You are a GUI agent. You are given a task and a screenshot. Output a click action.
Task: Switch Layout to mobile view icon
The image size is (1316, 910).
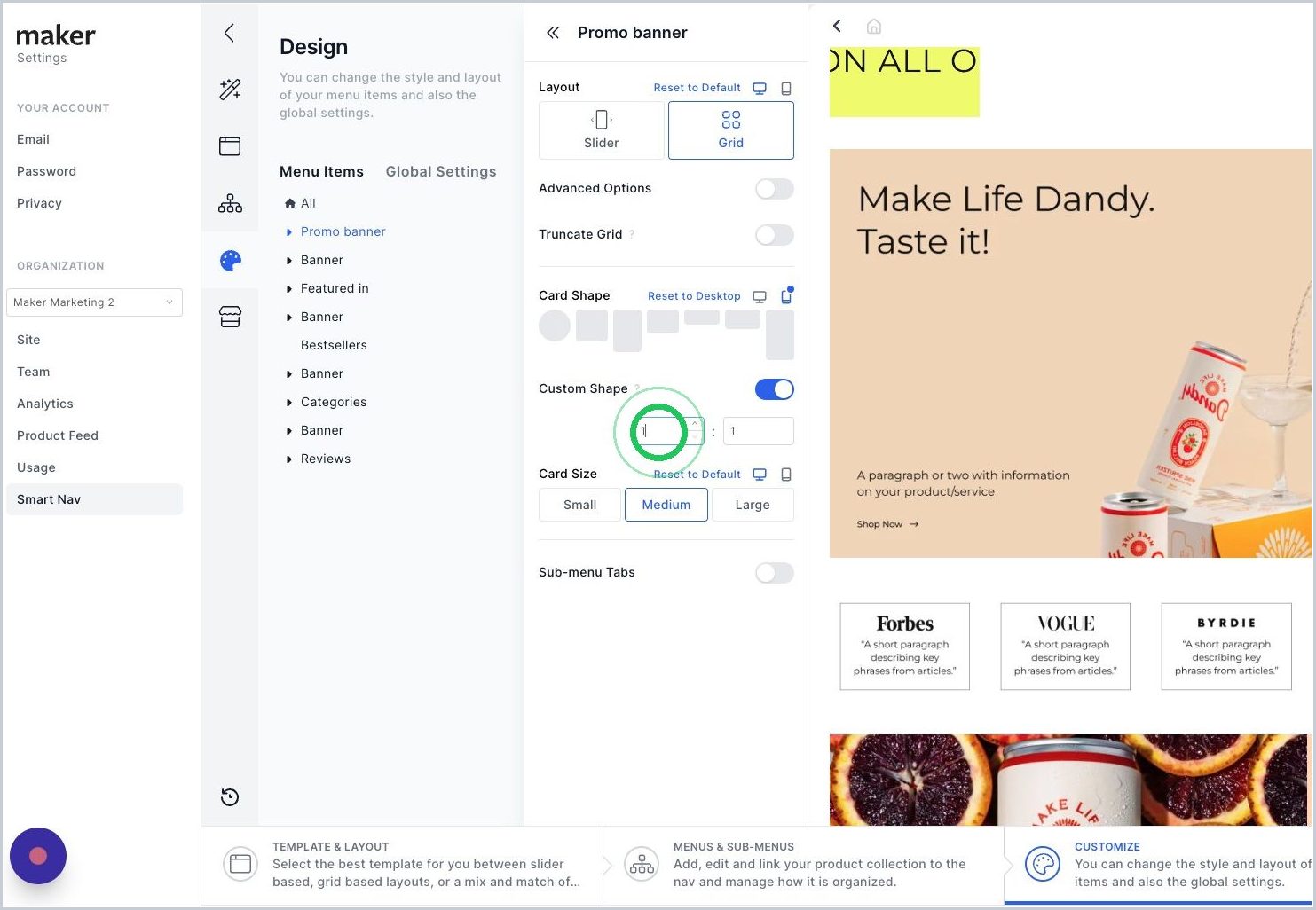[786, 89]
